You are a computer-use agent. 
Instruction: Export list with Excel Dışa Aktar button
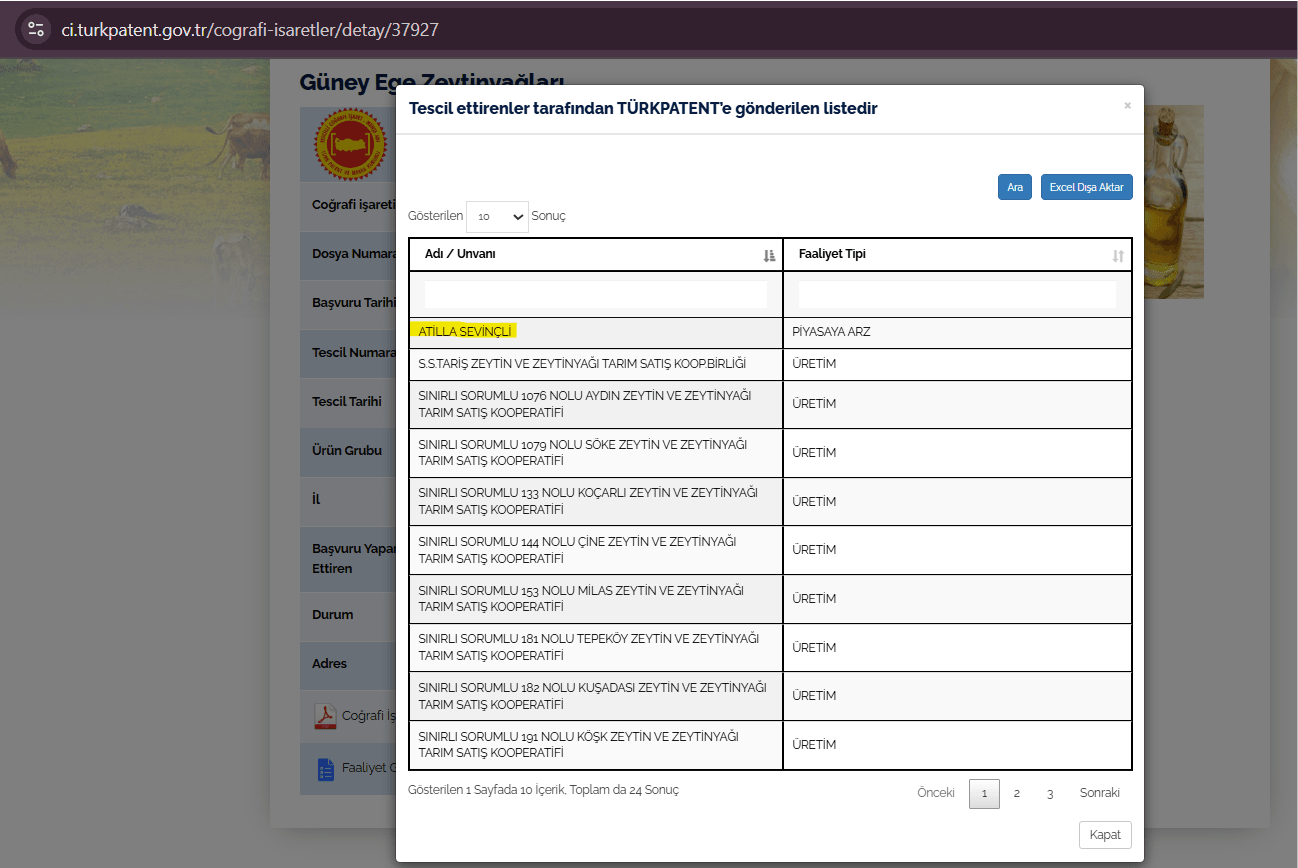(1086, 187)
